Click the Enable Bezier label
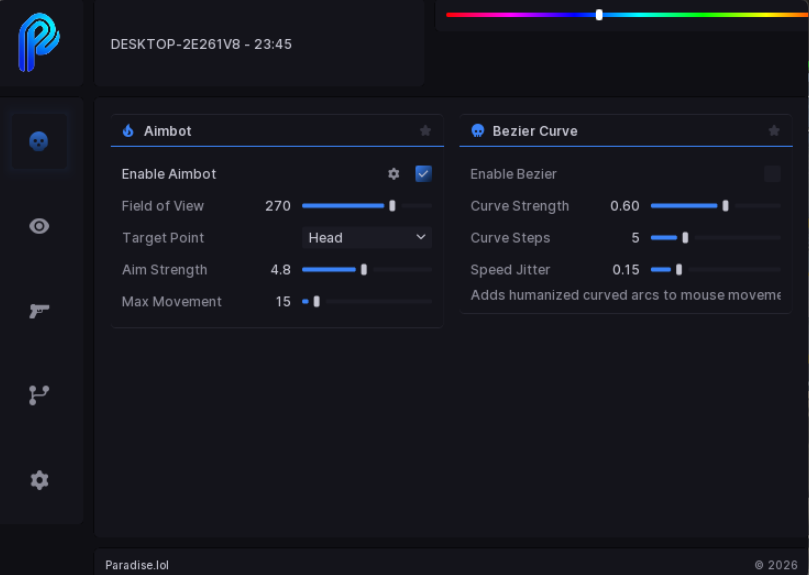Image resolution: width=809 pixels, height=575 pixels. (513, 174)
